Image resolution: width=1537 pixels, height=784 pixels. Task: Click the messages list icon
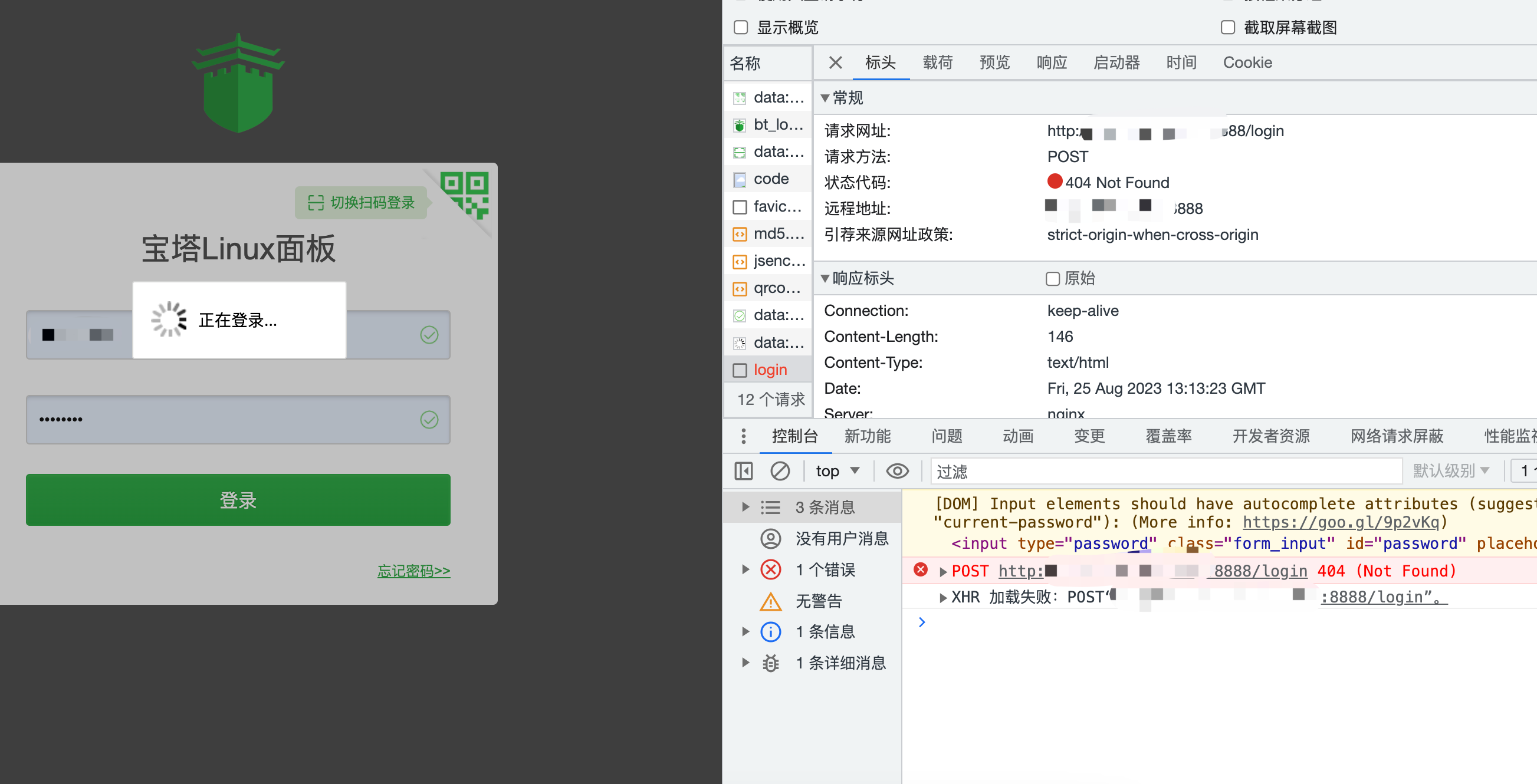click(x=770, y=508)
